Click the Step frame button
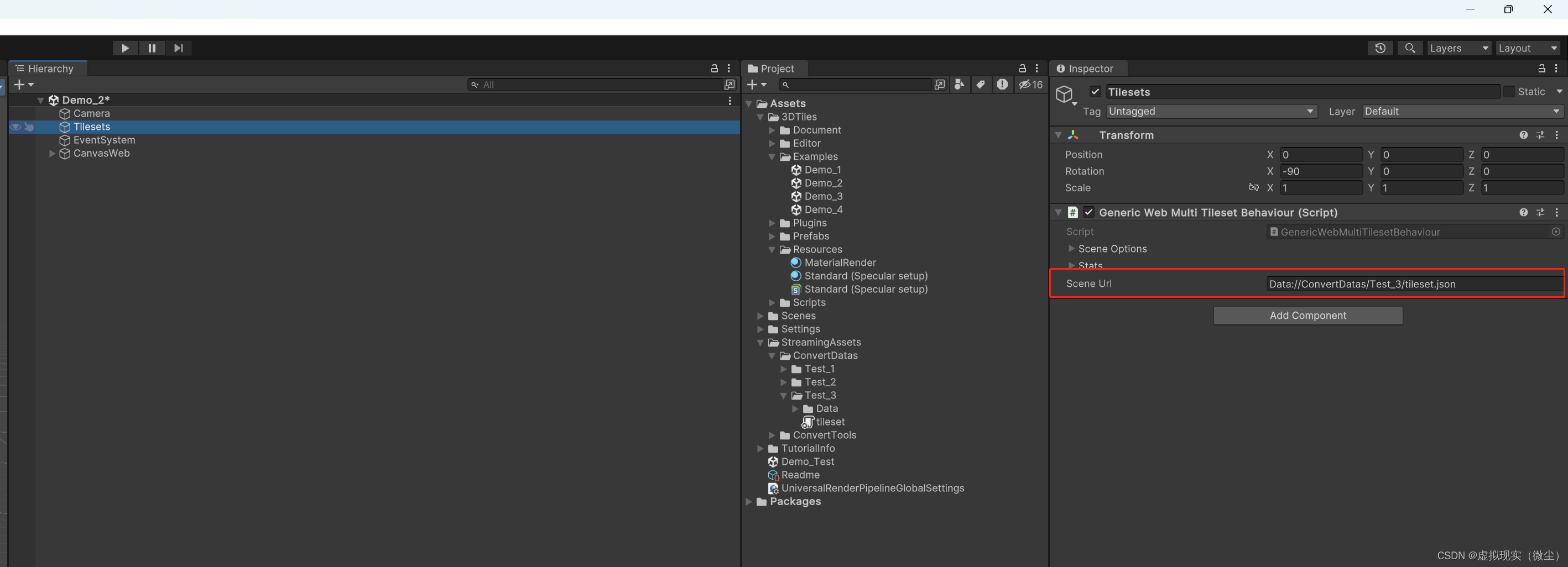This screenshot has height=567, width=1568. pos(178,48)
